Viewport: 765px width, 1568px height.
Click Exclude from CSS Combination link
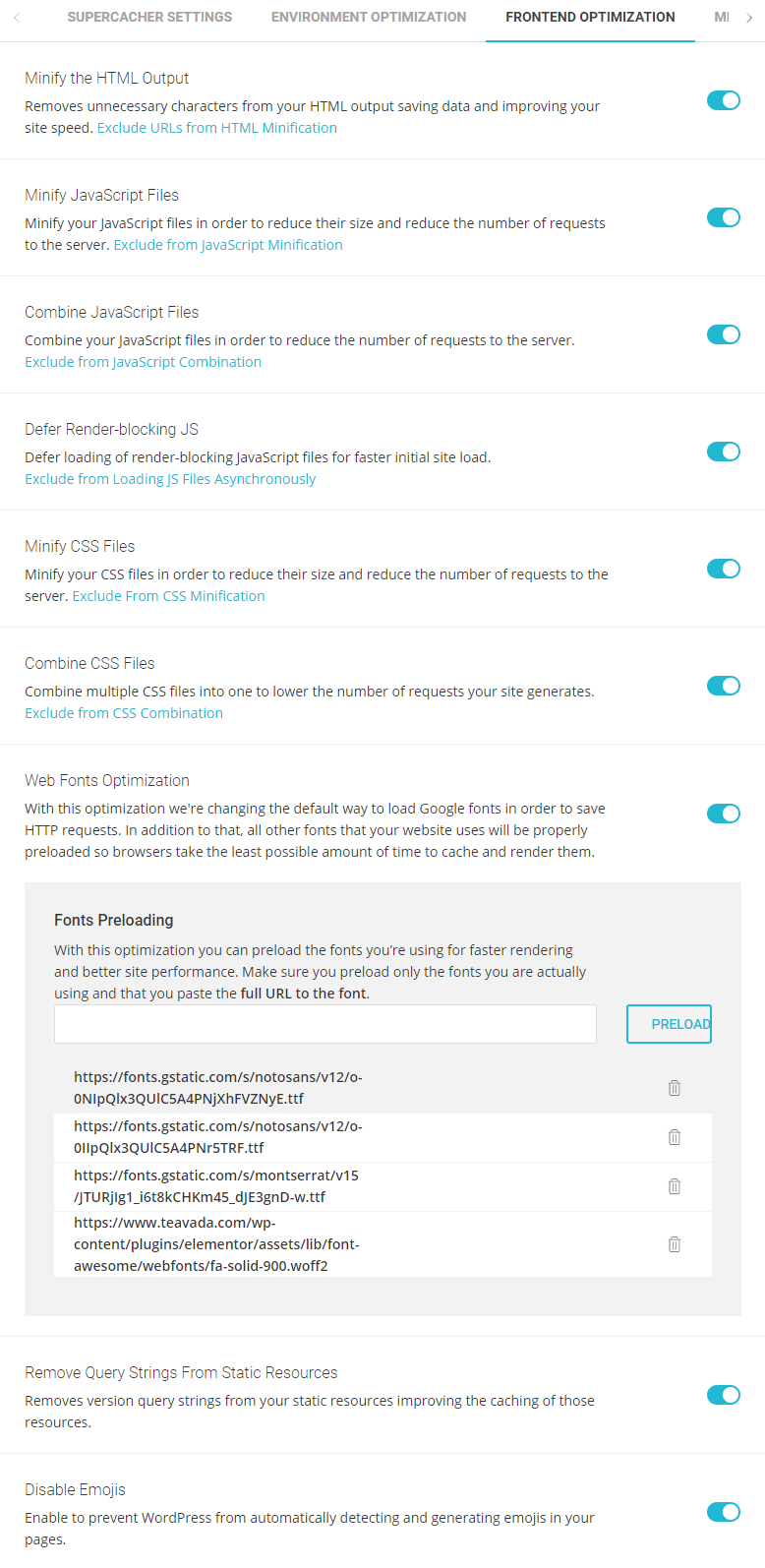click(x=123, y=712)
